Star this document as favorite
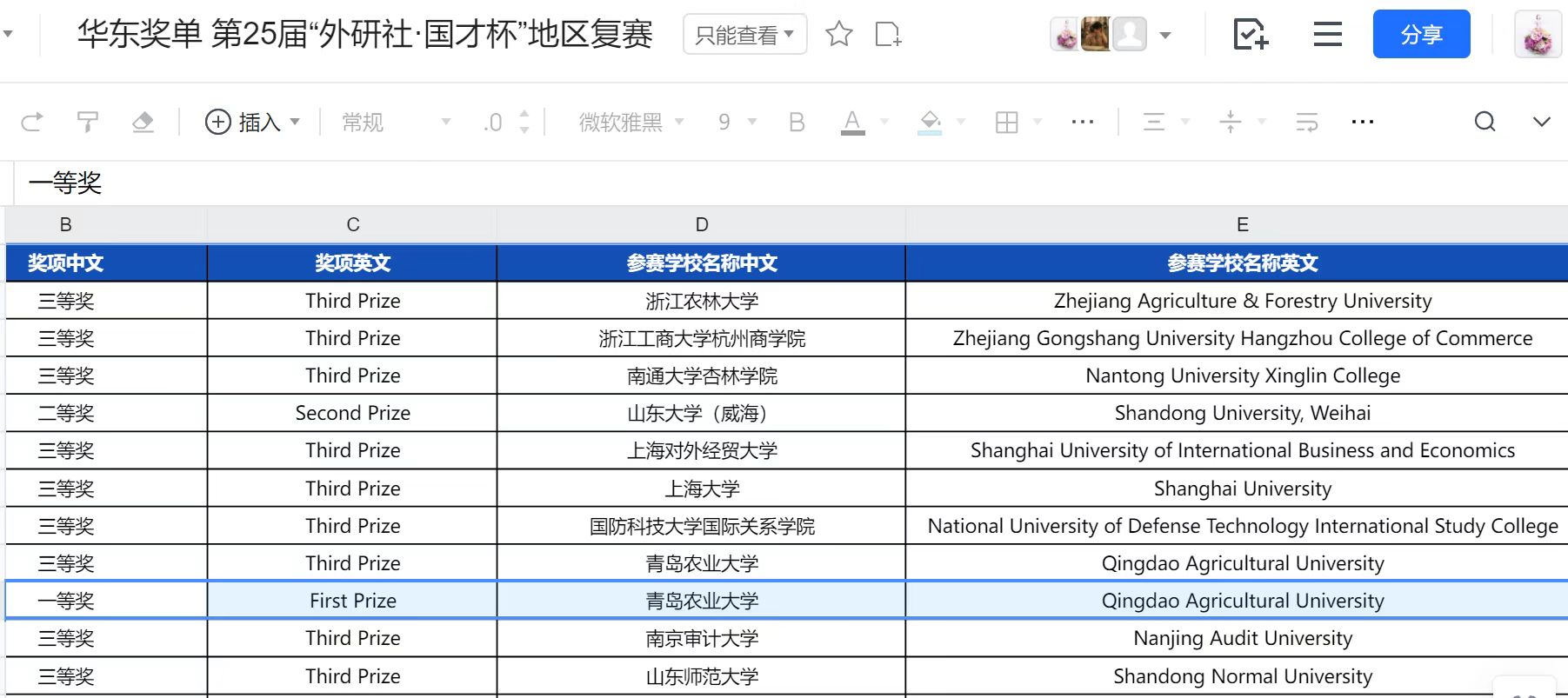This screenshot has width=1568, height=698. coord(838,35)
